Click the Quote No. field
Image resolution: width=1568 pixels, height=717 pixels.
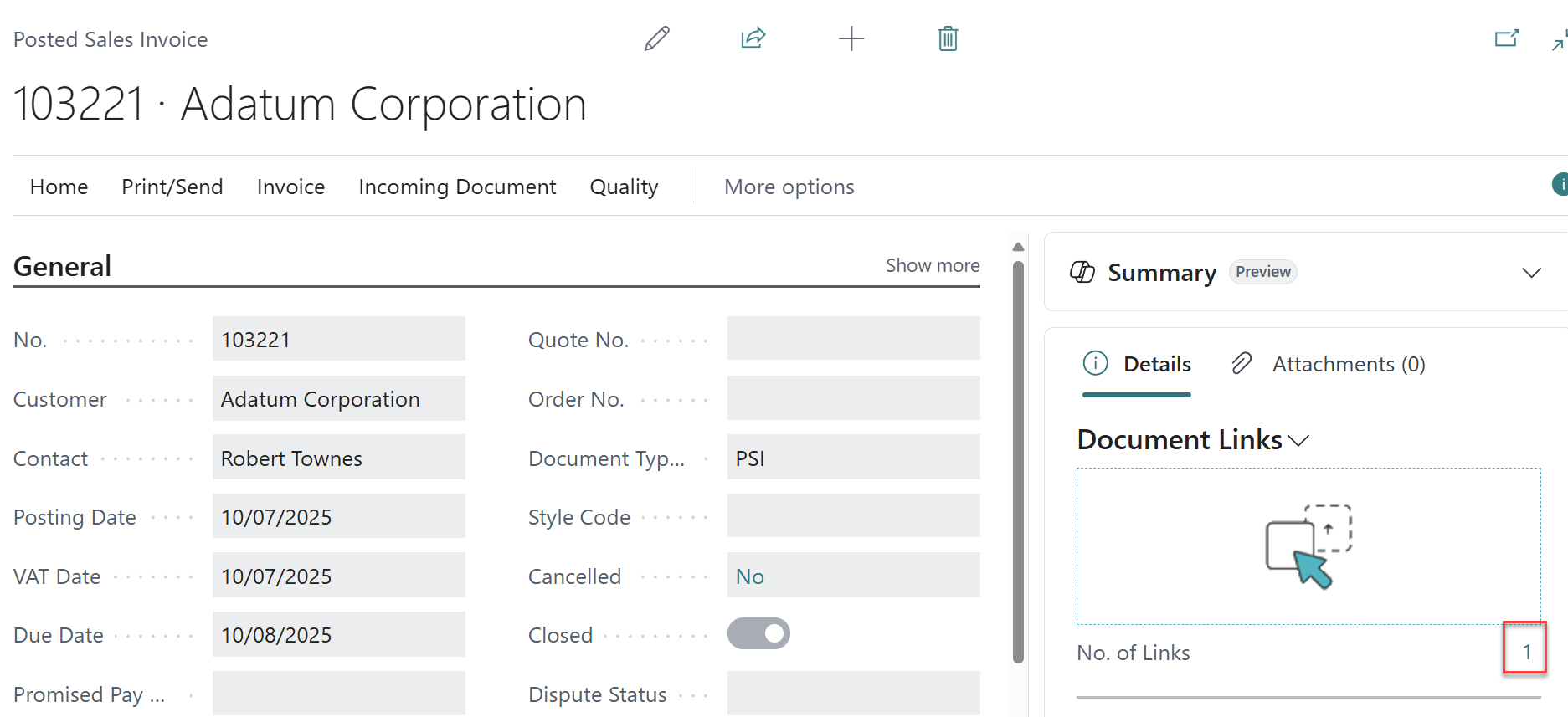854,338
